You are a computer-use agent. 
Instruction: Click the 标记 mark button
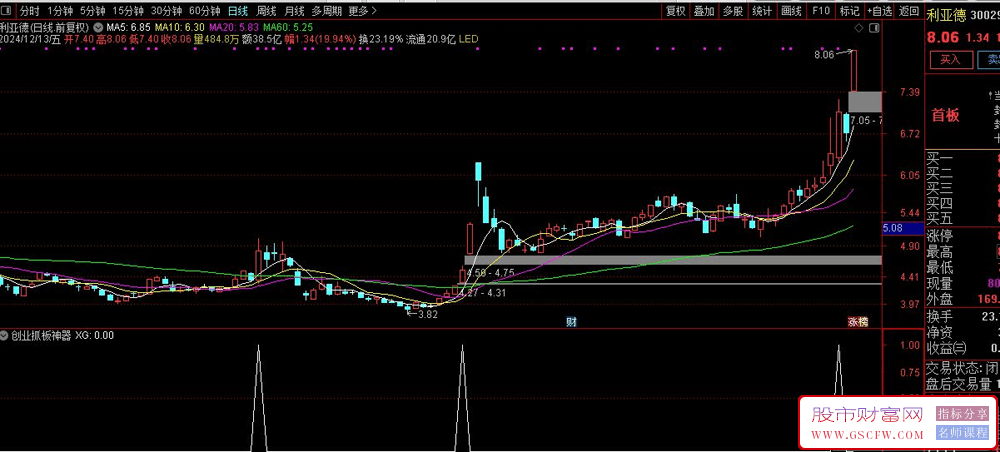[x=849, y=11]
